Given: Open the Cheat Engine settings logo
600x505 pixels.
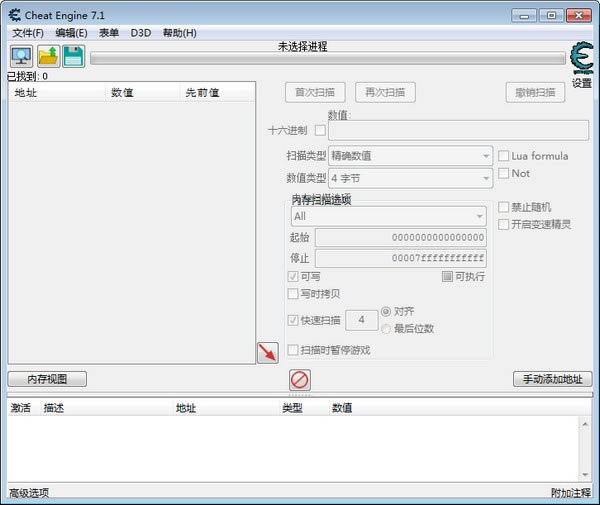Looking at the screenshot, I should [x=582, y=58].
